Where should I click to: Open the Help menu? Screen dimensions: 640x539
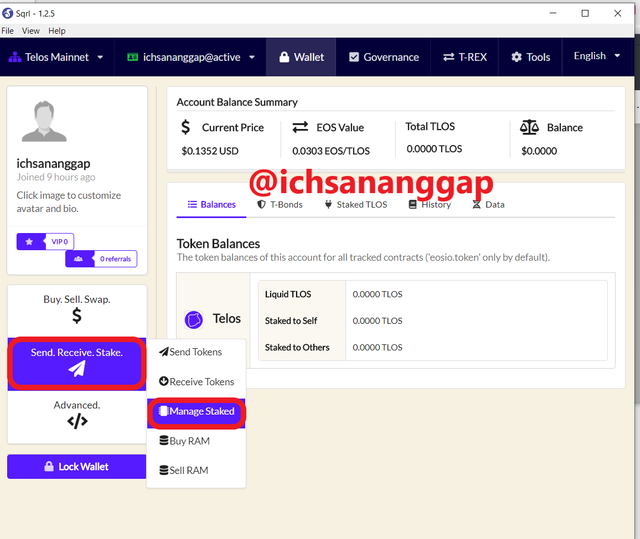tap(57, 31)
